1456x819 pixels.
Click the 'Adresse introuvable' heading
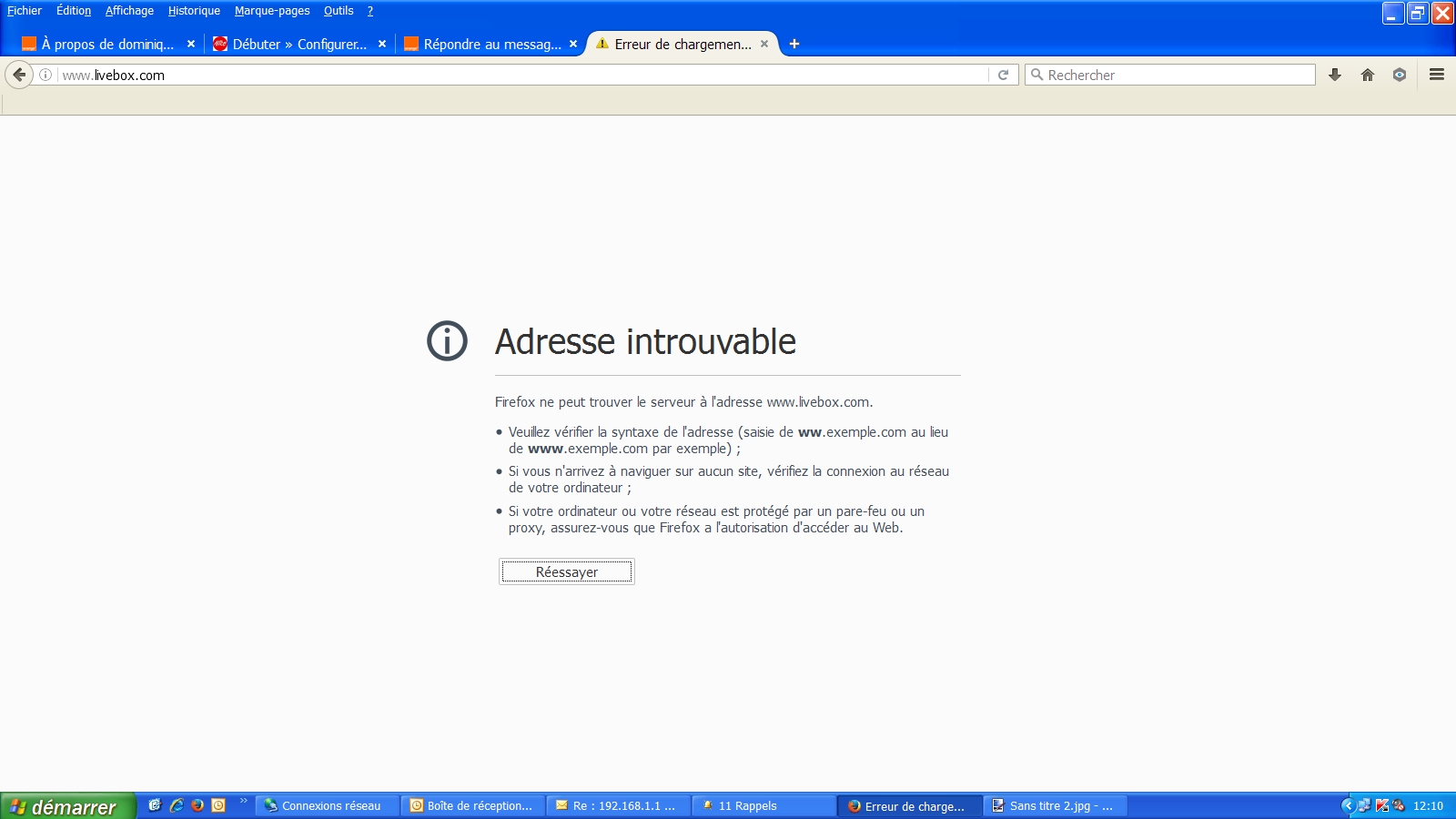click(645, 342)
